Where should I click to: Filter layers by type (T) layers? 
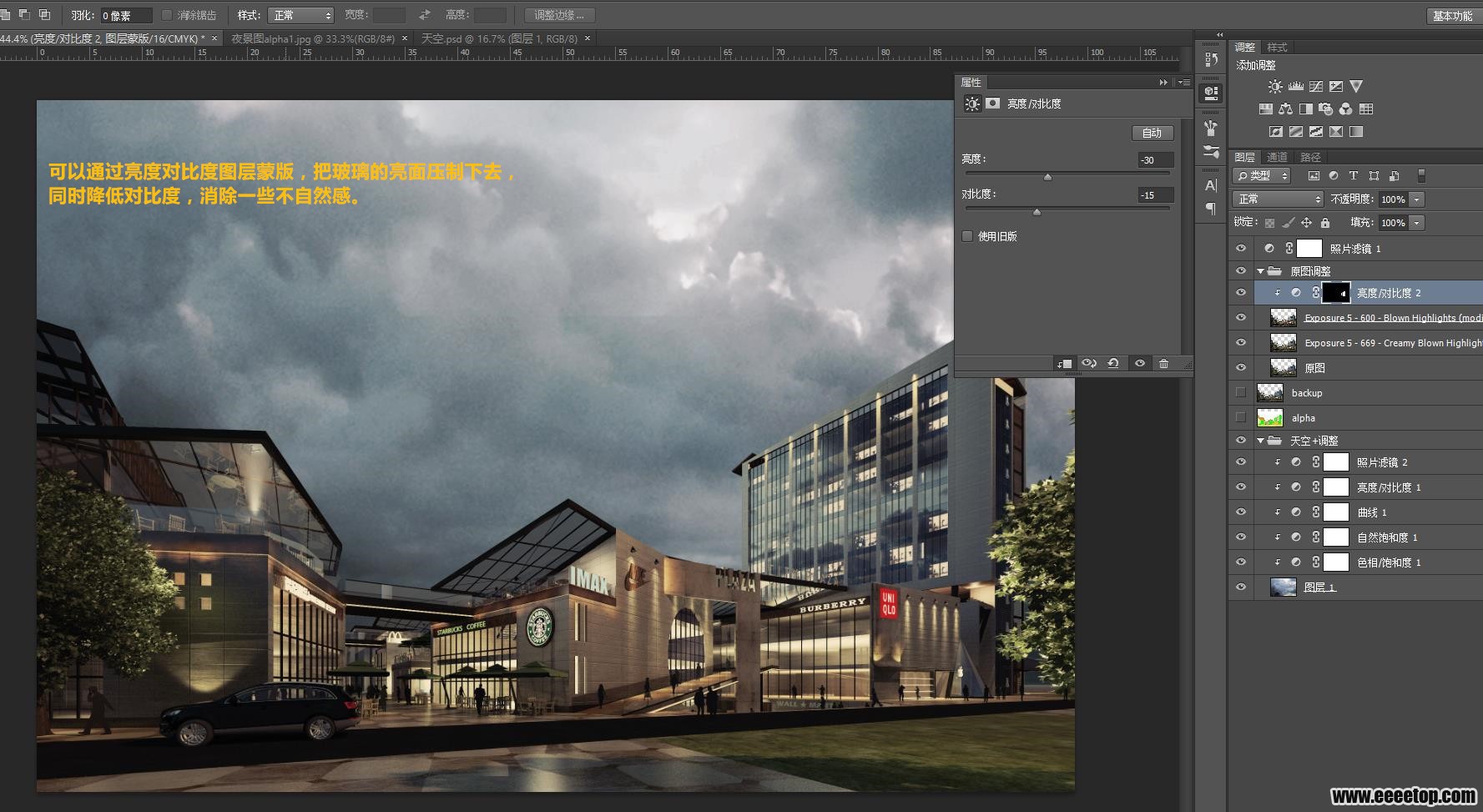pyautogui.click(x=1354, y=175)
